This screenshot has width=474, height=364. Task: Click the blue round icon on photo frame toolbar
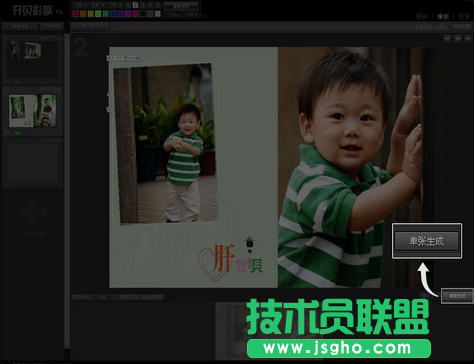[138, 58]
